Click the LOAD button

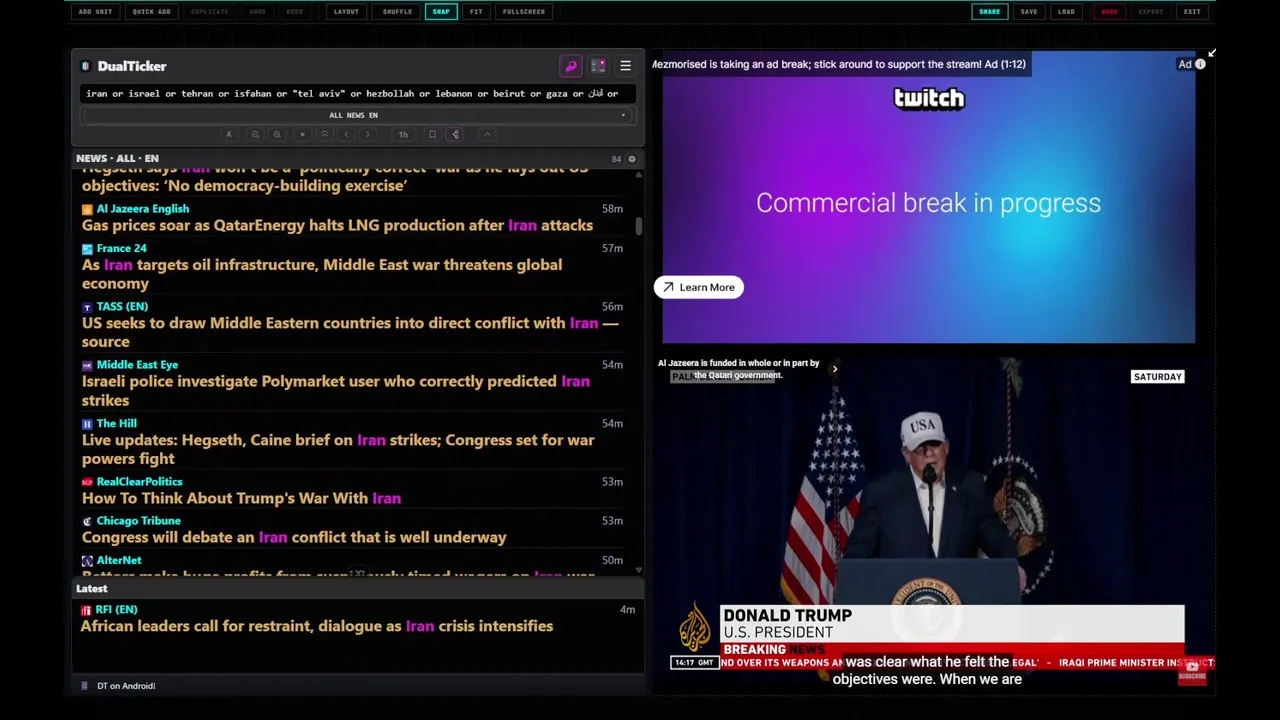click(x=1066, y=12)
